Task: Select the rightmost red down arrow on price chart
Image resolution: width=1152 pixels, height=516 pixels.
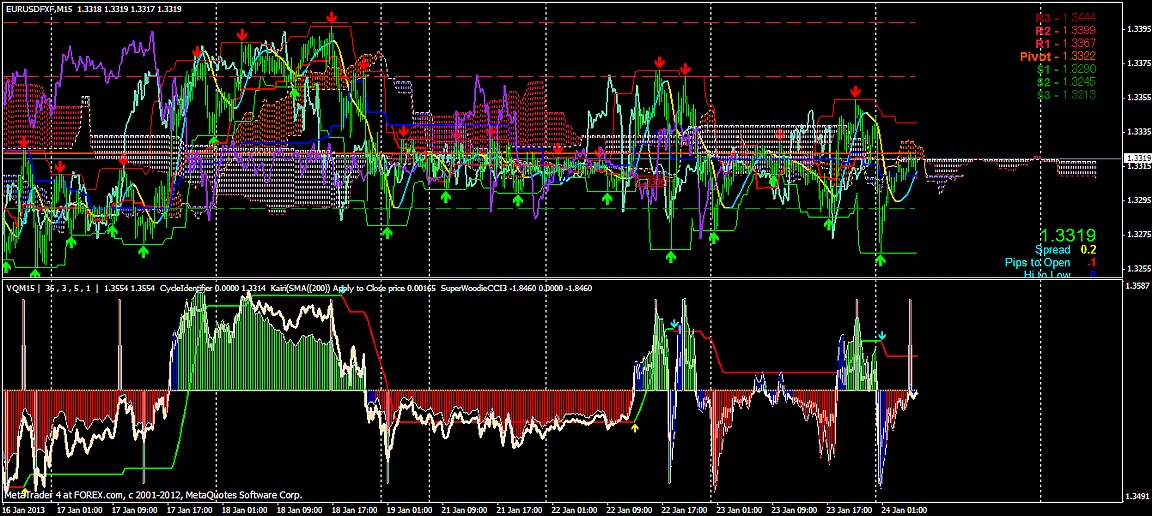Action: pyautogui.click(x=856, y=92)
